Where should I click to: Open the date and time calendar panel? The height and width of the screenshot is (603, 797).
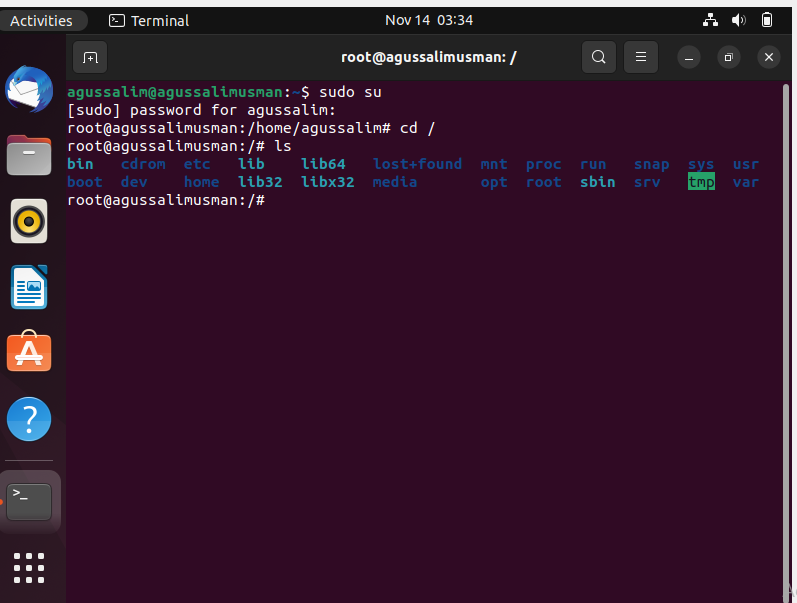428,20
